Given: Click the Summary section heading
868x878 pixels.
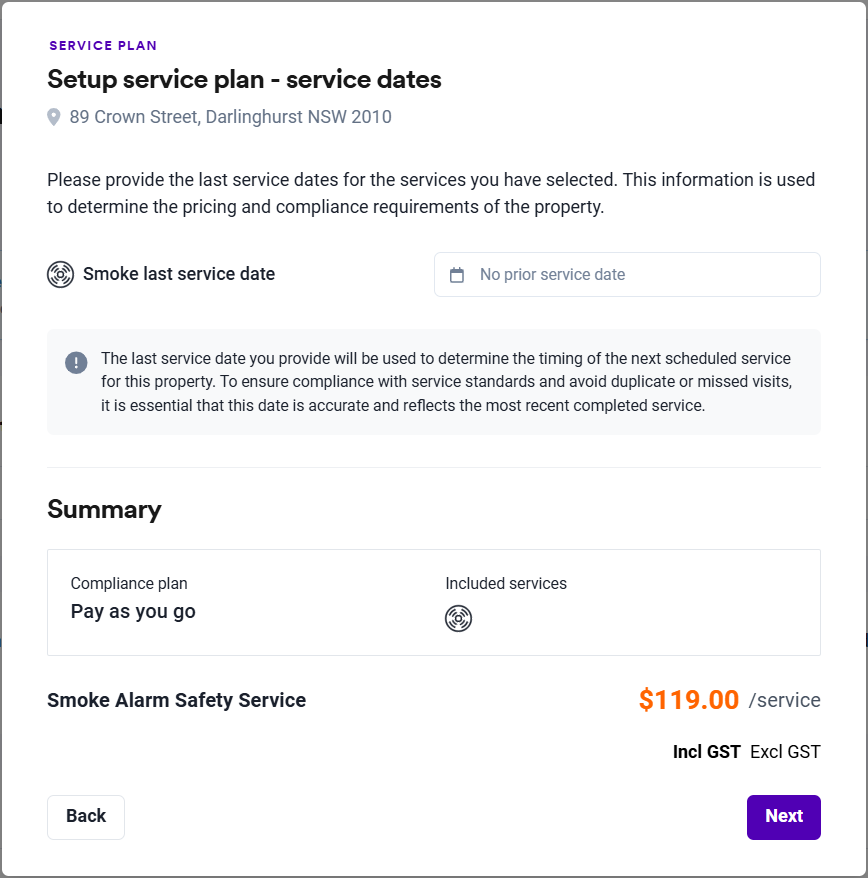Looking at the screenshot, I should pos(104,509).
